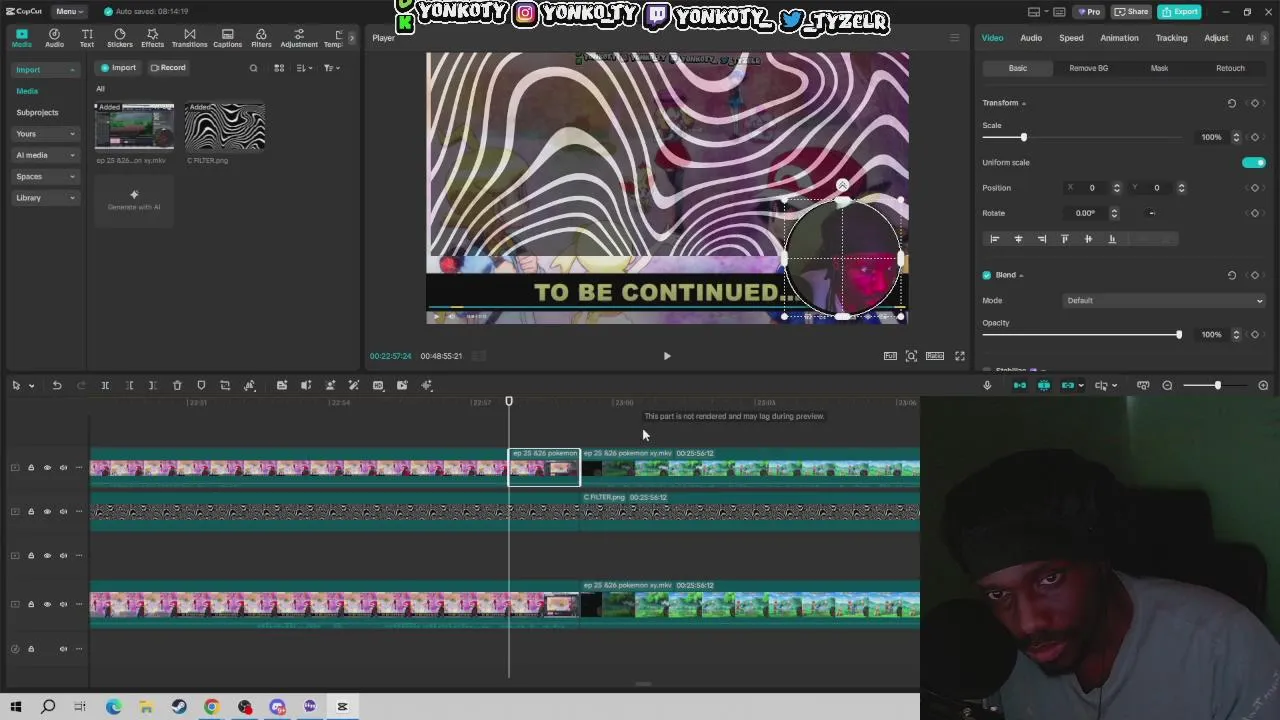Switch to the Adjust tab
This screenshot has width=1280, height=720.
click(x=1216, y=38)
